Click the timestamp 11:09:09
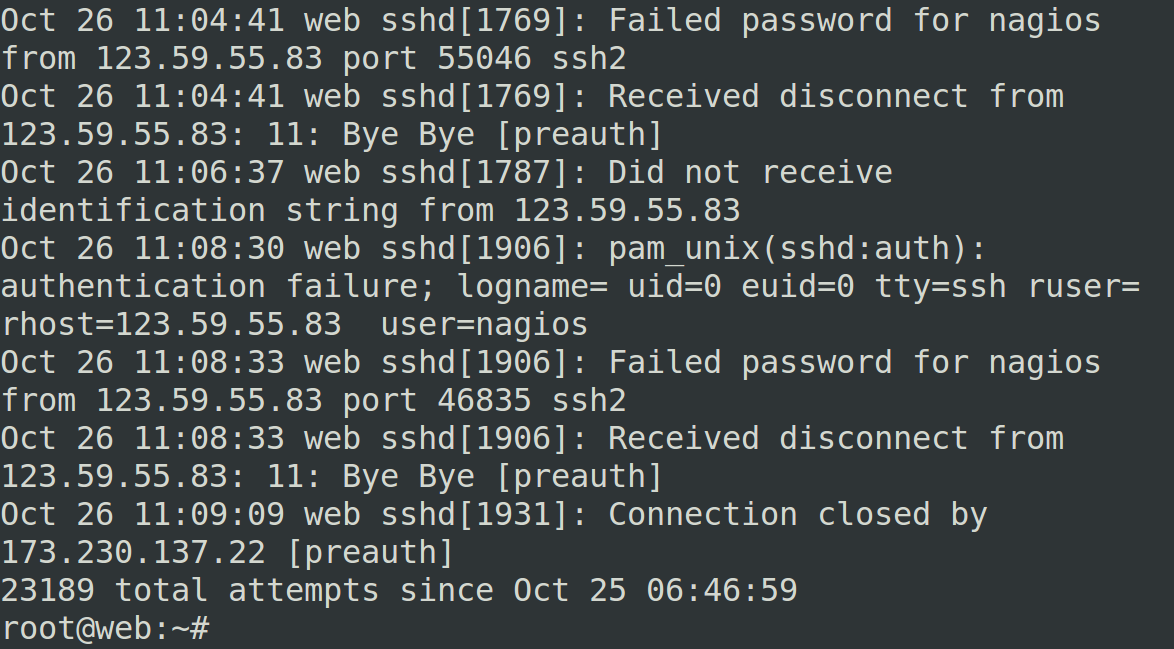 (x=209, y=514)
